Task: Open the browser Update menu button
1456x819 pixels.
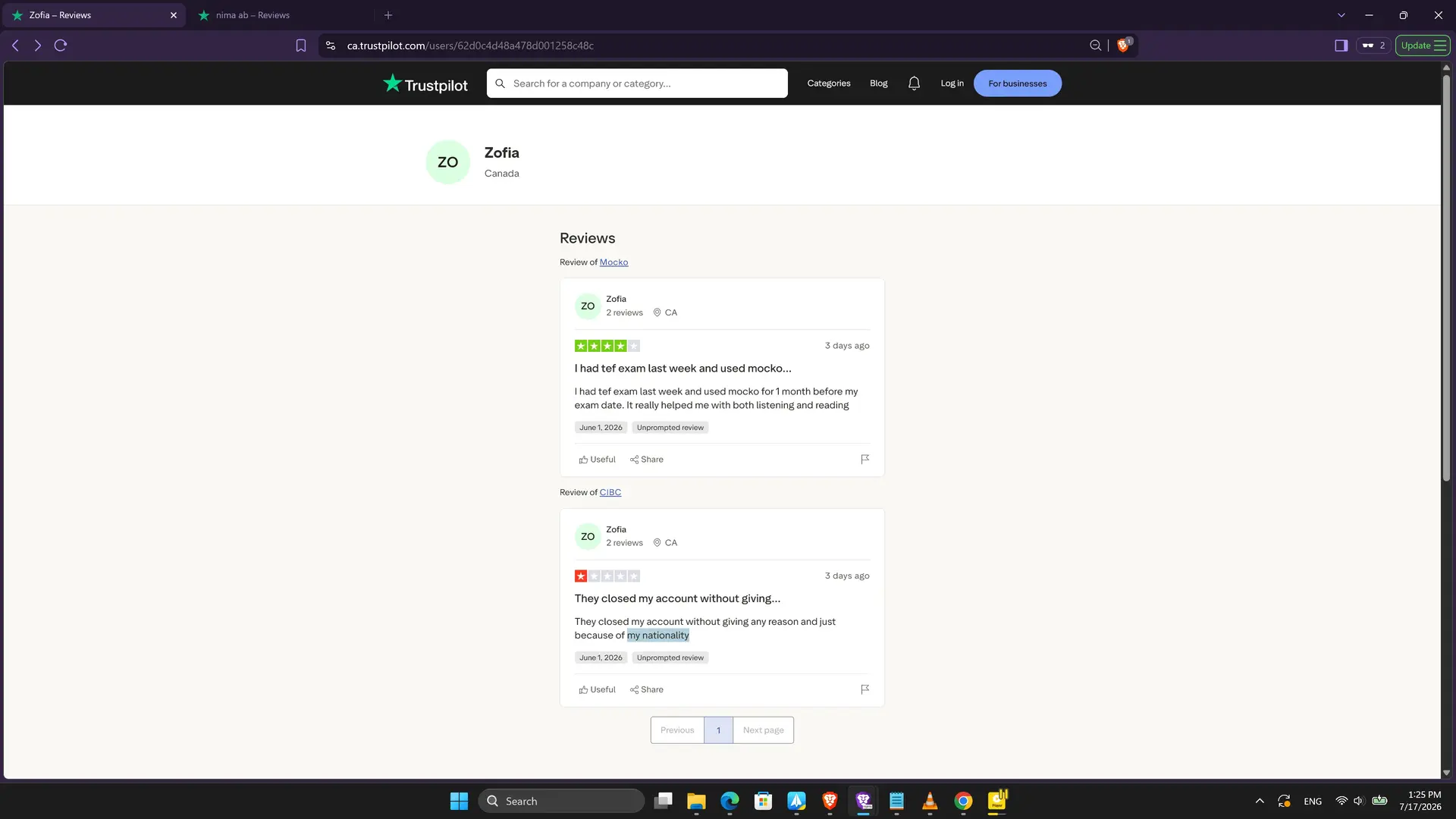Action: coord(1423,45)
